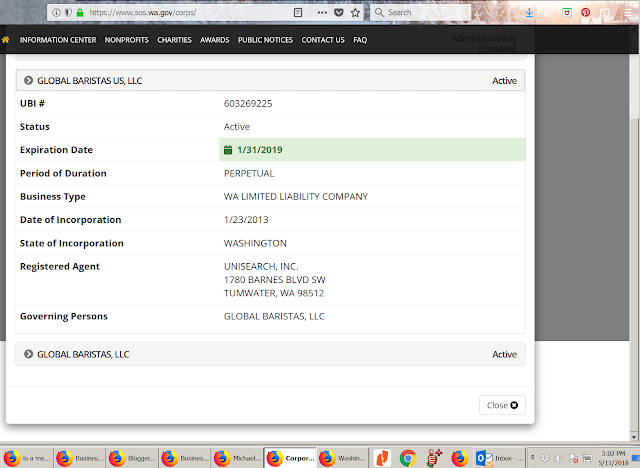
Task: Switch to 'Is a me...' Firefox taskbar window
Action: pyautogui.click(x=27, y=458)
